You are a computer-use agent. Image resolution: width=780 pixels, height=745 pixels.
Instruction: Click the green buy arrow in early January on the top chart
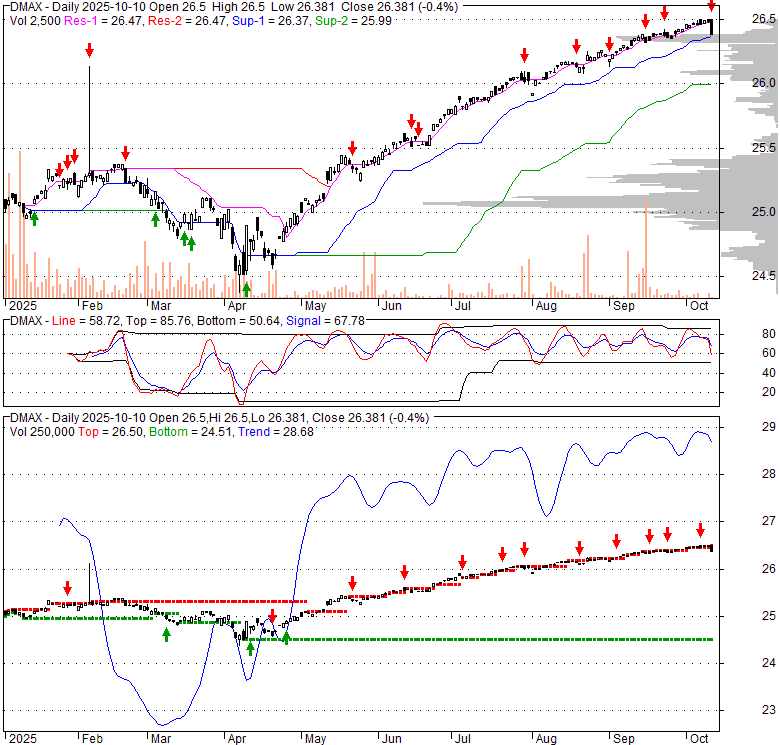point(34,218)
